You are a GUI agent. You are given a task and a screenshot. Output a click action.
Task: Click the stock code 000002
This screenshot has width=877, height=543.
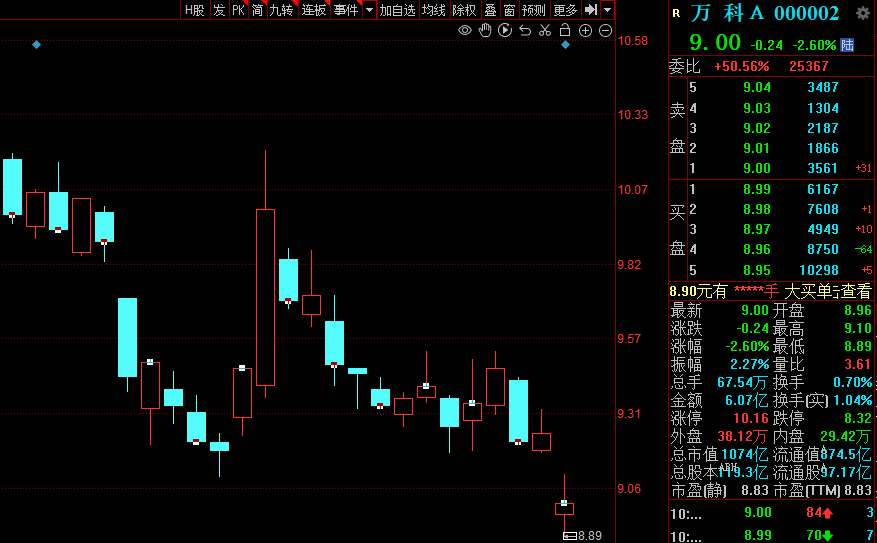[x=806, y=13]
